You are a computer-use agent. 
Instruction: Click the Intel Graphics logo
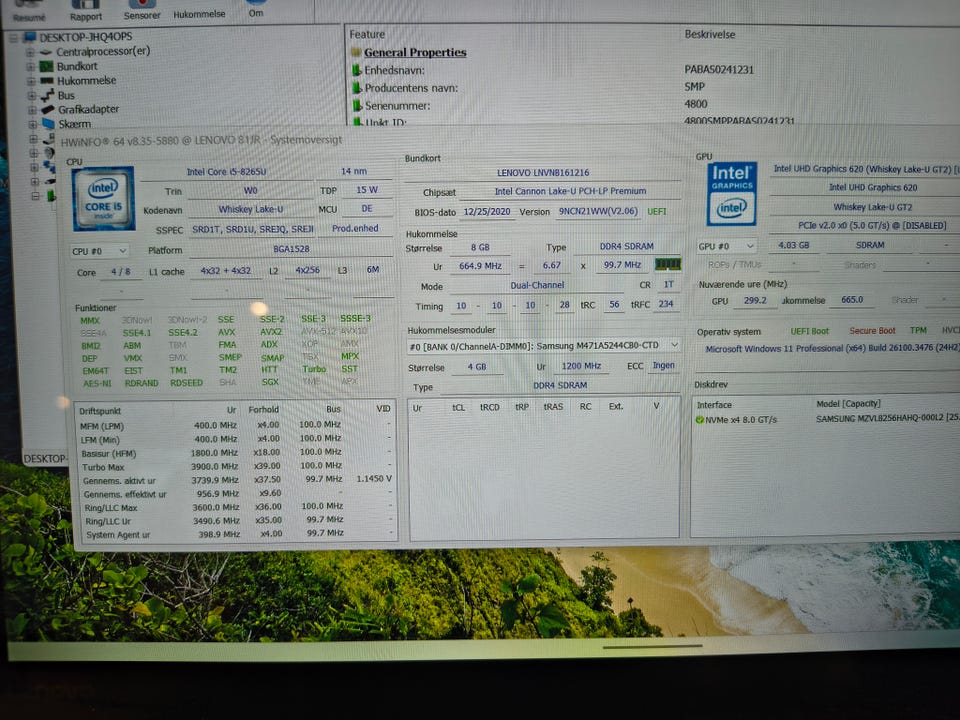(732, 193)
